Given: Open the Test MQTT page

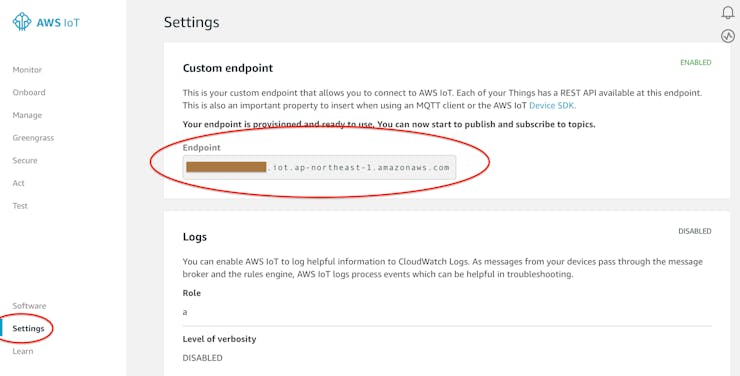Looking at the screenshot, I should [20, 206].
